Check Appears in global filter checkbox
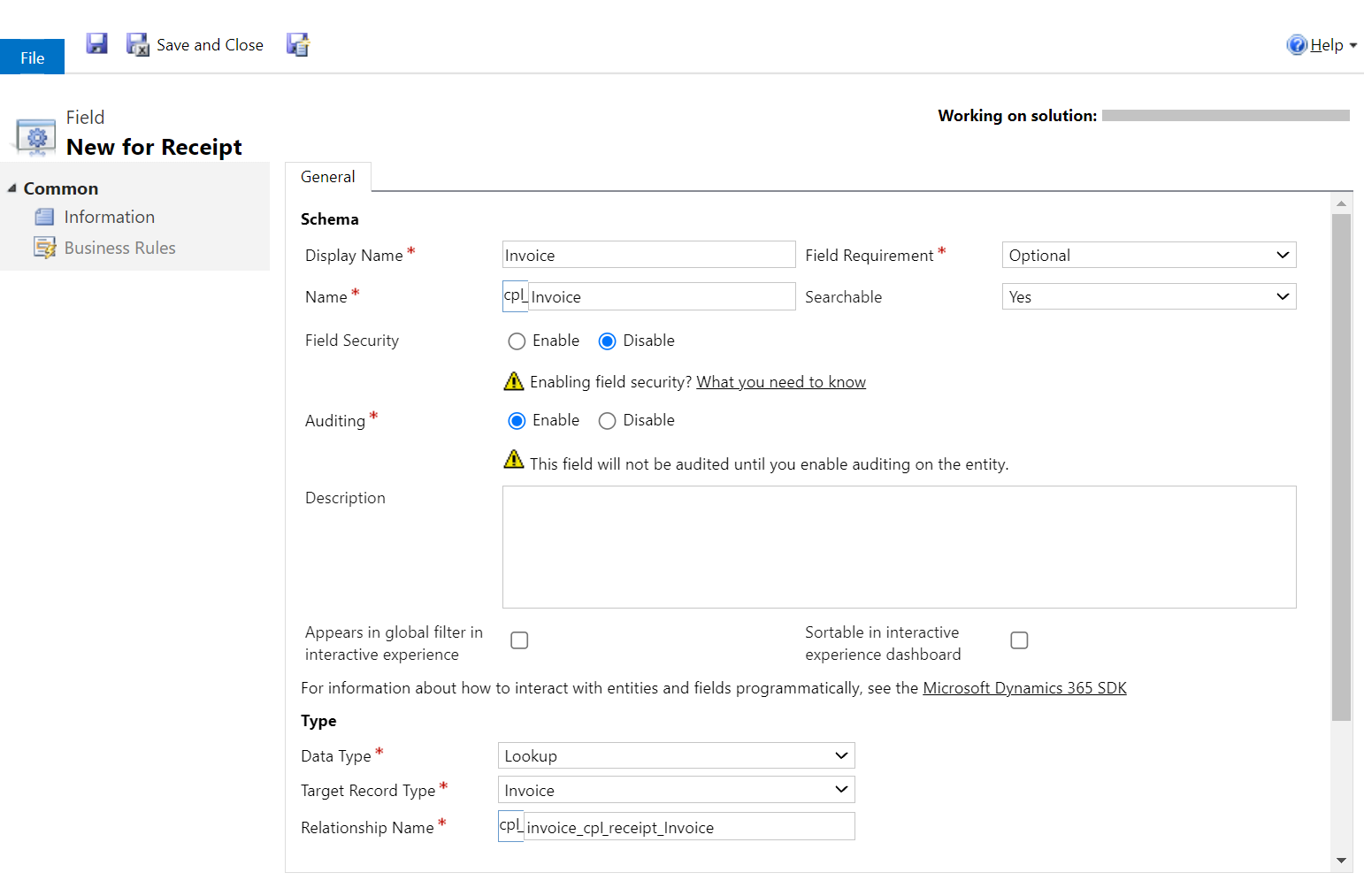This screenshot has height=896, width=1364. pyautogui.click(x=519, y=640)
